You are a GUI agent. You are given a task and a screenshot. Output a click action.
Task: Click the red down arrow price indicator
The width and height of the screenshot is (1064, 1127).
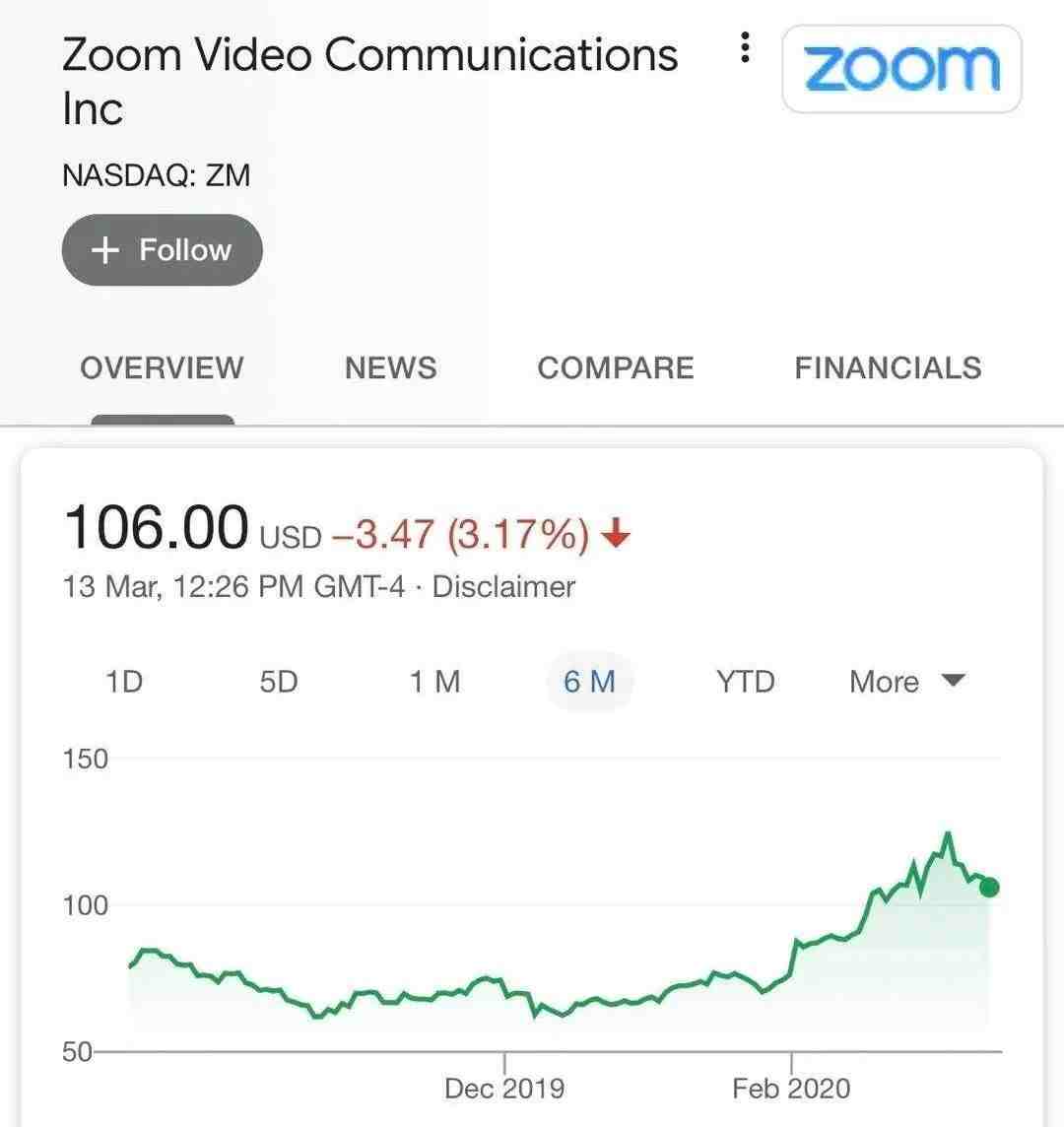pyautogui.click(x=616, y=533)
